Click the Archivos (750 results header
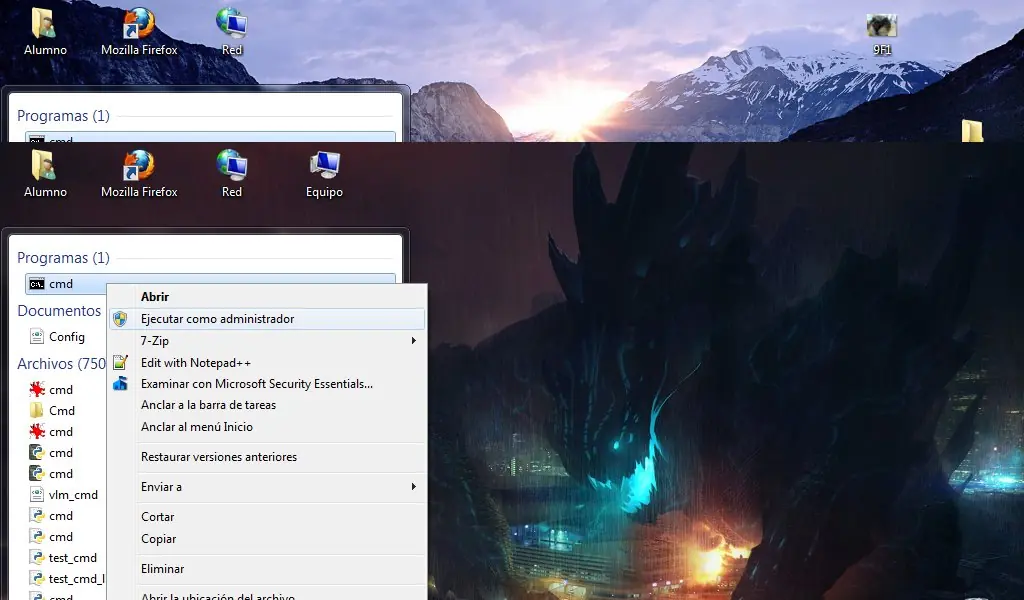Screen dimensions: 1024x600 (x=61, y=364)
